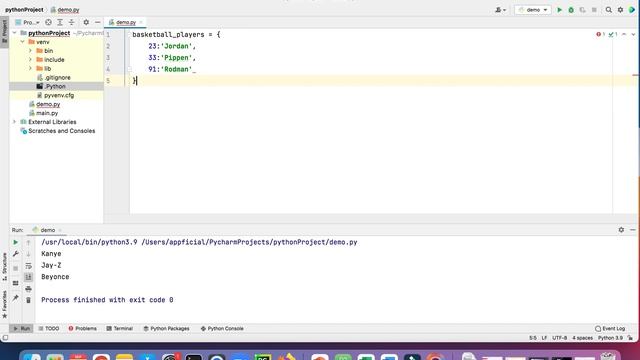Open the demo run configuration dropdown
Viewport: 640px width, 360px height.
533,10
